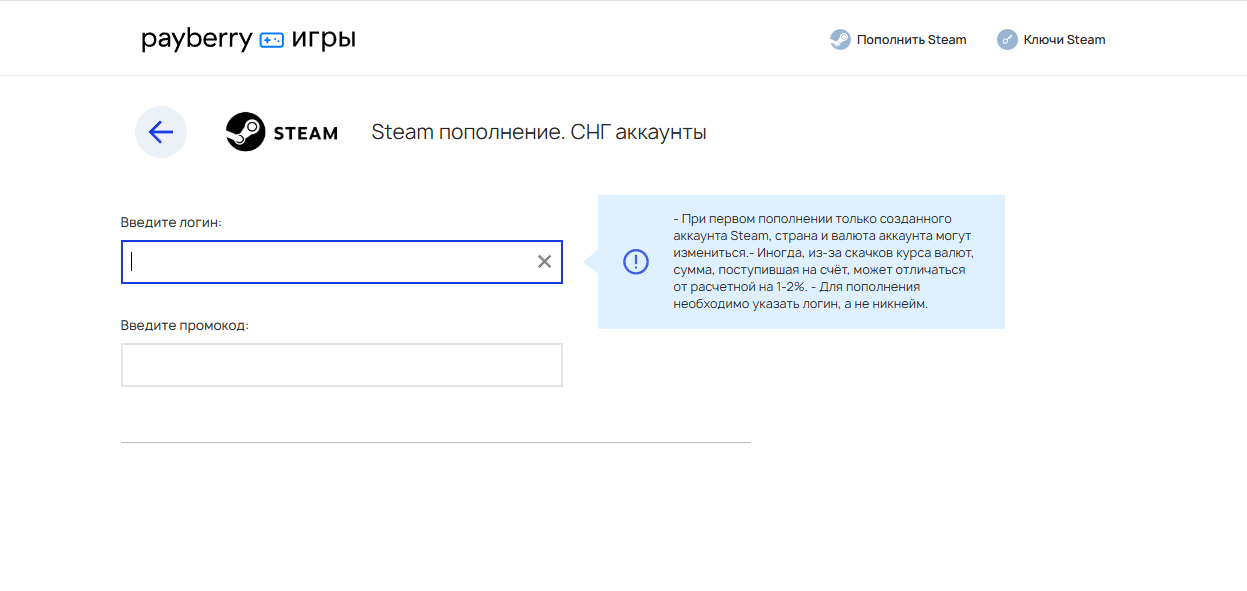Click the blue info tooltip box
The height and width of the screenshot is (591, 1247).
820,261
